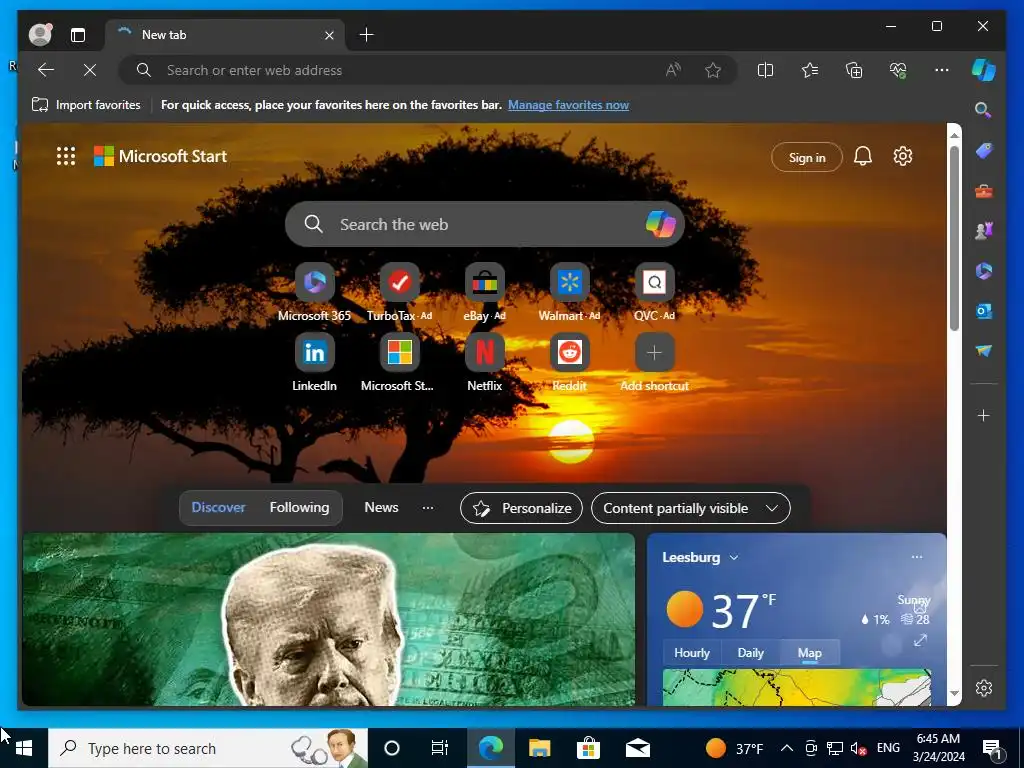Click the Personalize button

[521, 508]
